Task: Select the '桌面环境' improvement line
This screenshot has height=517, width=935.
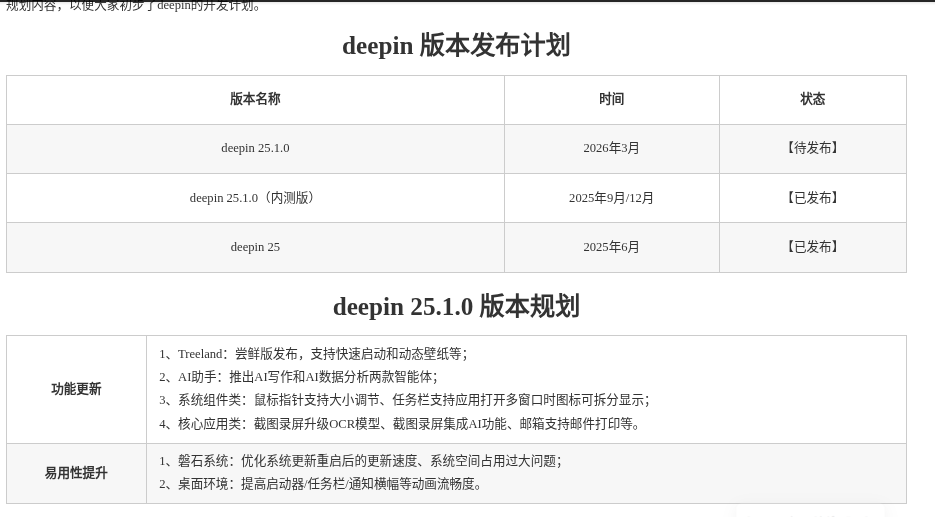Action: point(320,484)
